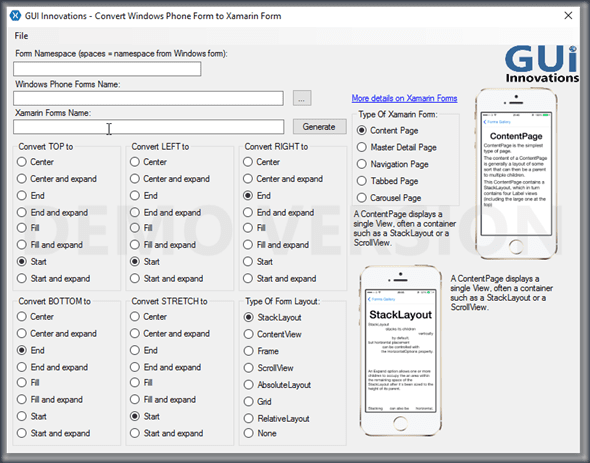
Task: Set Convert STRETCH to Center and expand
Action: [x=170, y=334]
